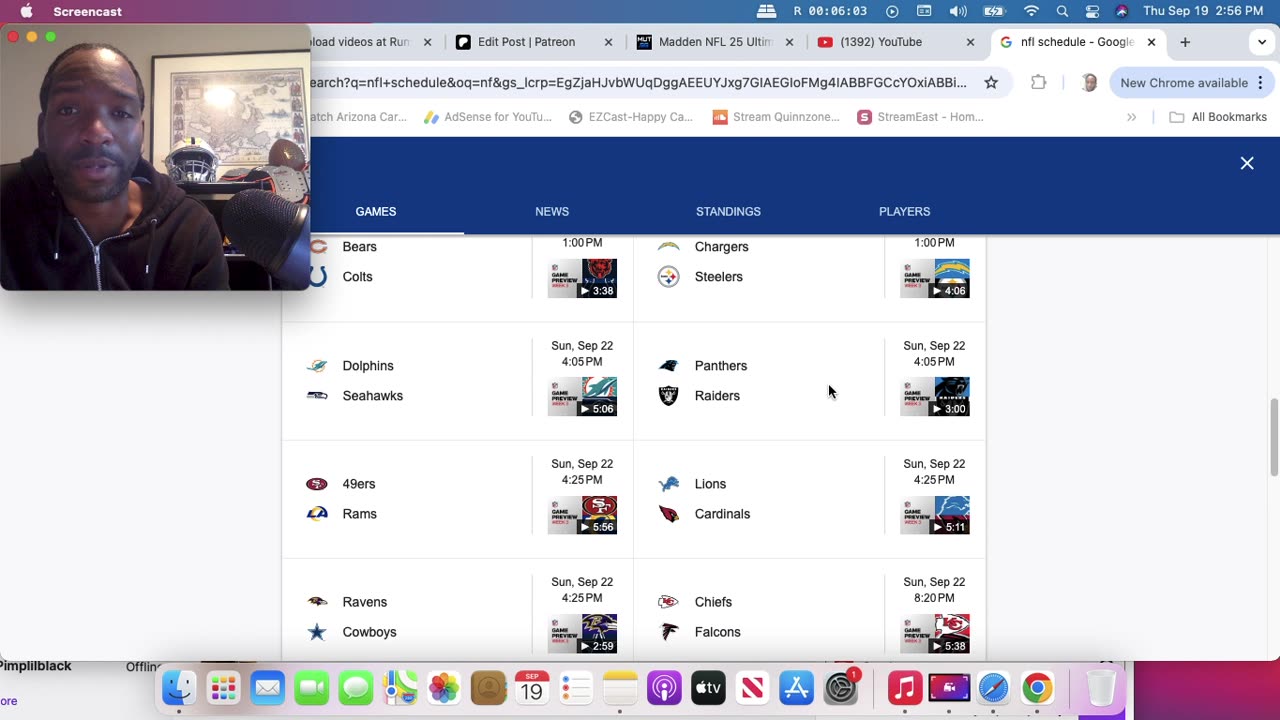The height and width of the screenshot is (720, 1280).
Task: Play Bears vs Colts game preview video
Action: (x=582, y=278)
